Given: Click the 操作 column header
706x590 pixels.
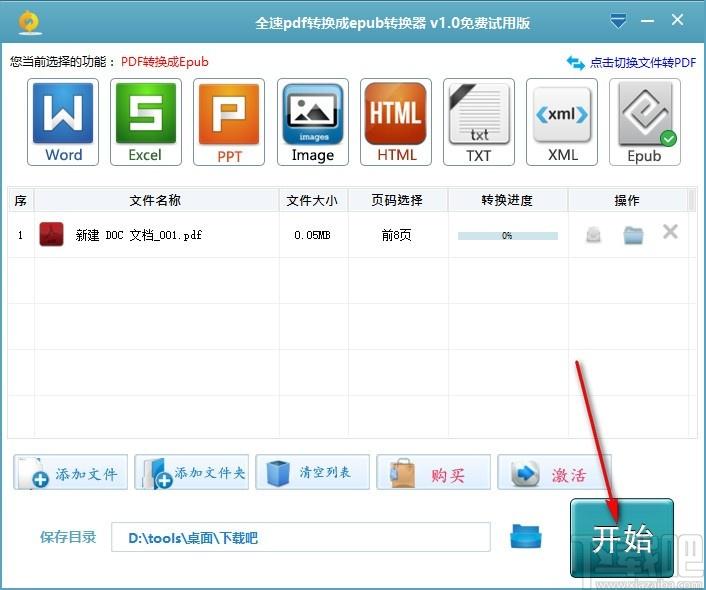Looking at the screenshot, I should pyautogui.click(x=628, y=200).
